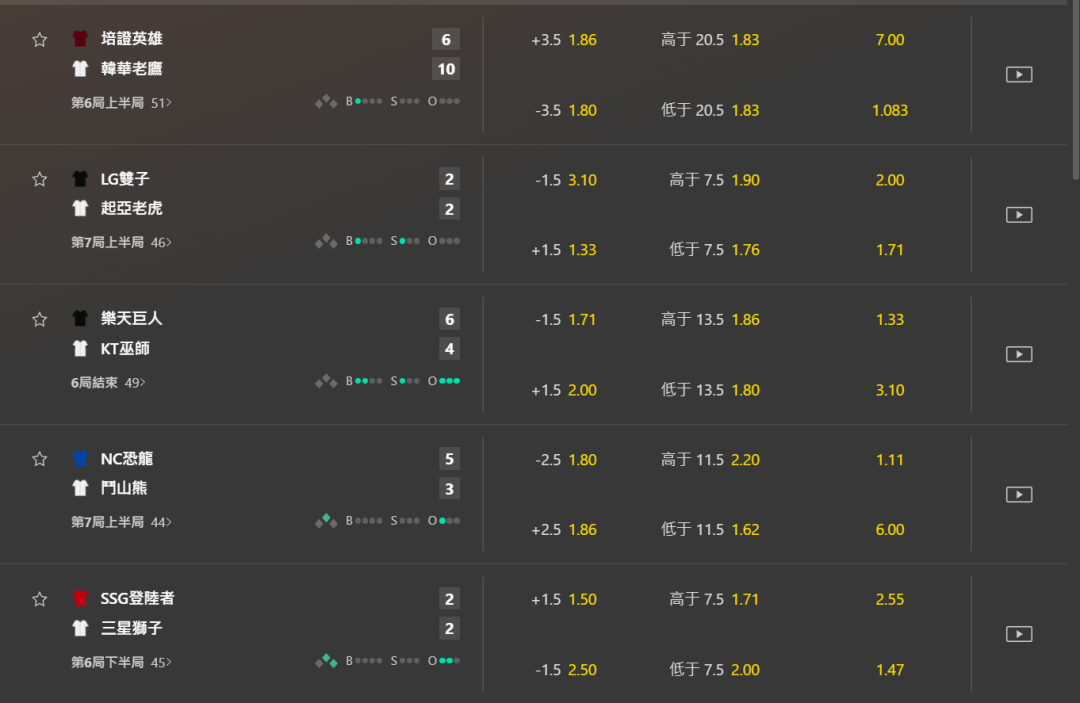This screenshot has height=703, width=1080.
Task: Watch live stream of 樂天巨人 match
Action: 1019,354
